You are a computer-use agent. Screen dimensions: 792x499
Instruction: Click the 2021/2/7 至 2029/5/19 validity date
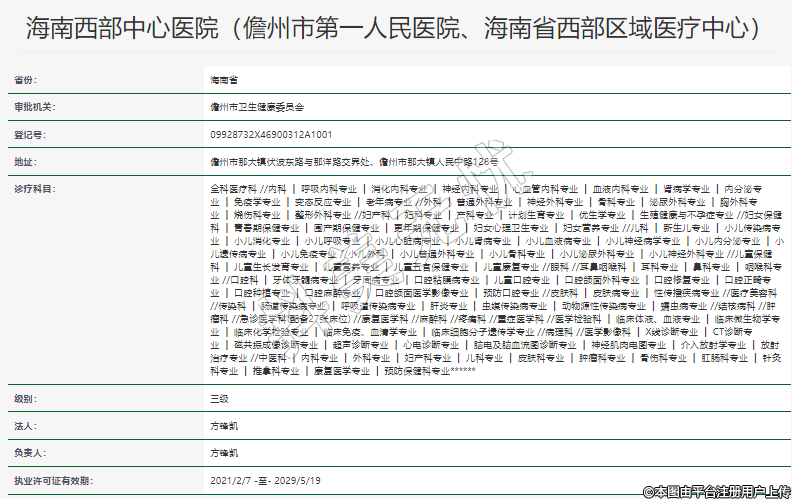[x=265, y=480]
